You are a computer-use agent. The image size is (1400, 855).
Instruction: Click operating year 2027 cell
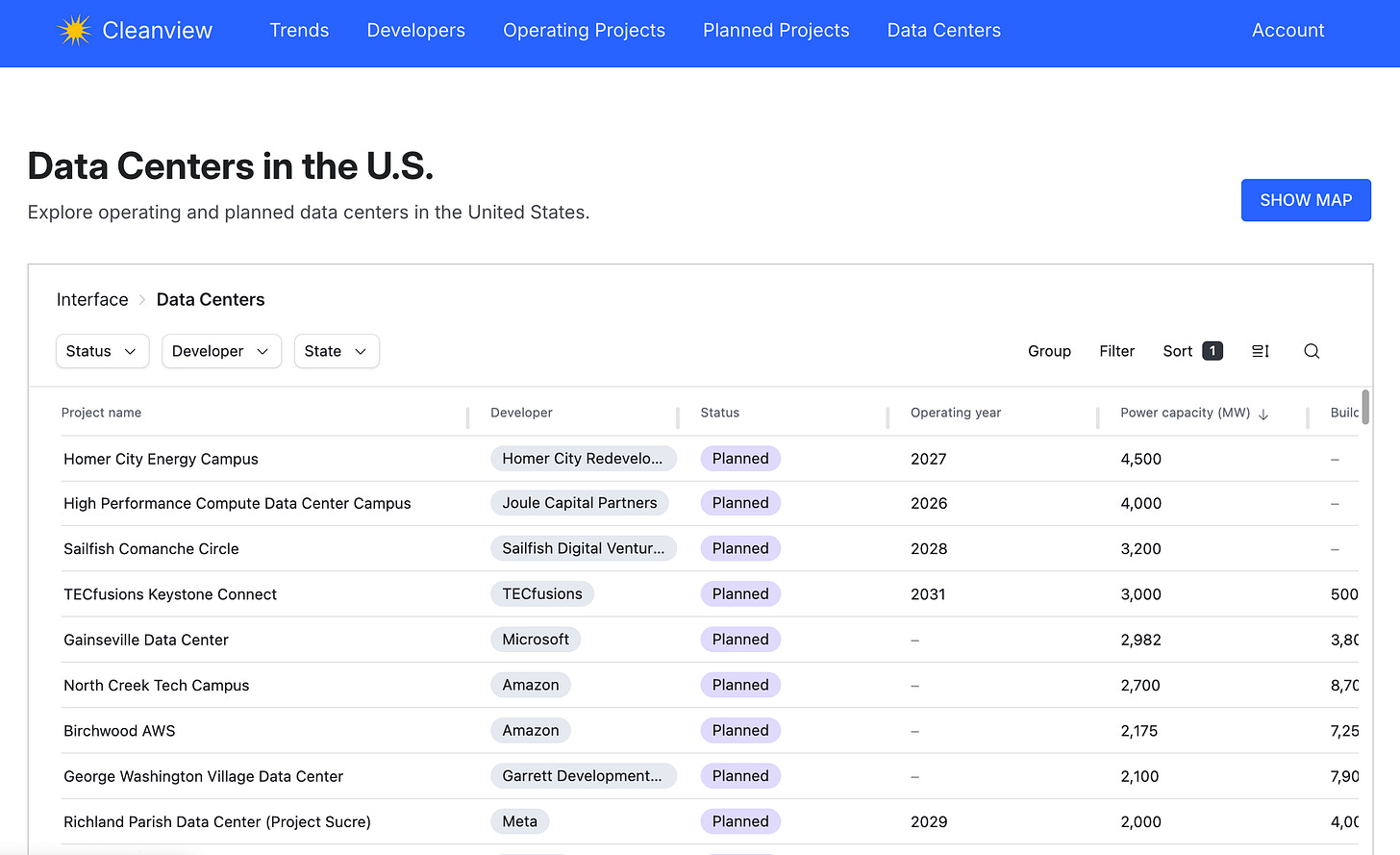[x=929, y=459]
